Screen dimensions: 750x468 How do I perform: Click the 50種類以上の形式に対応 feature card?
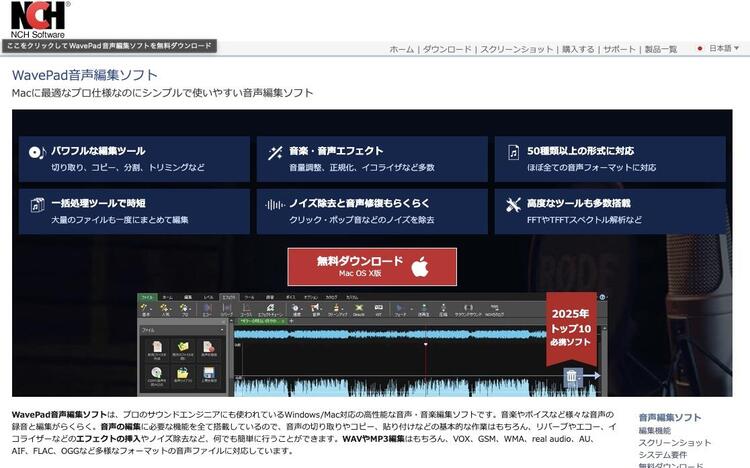coord(610,159)
